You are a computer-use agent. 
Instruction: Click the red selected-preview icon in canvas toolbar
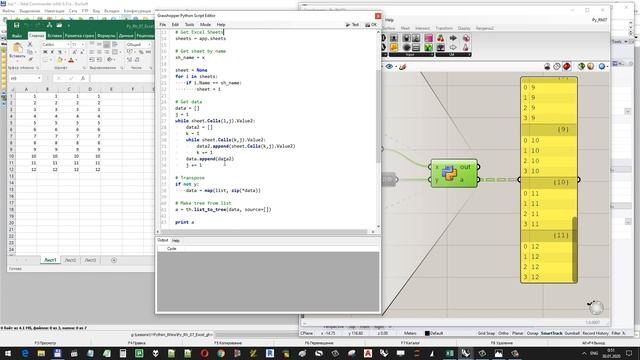567,66
